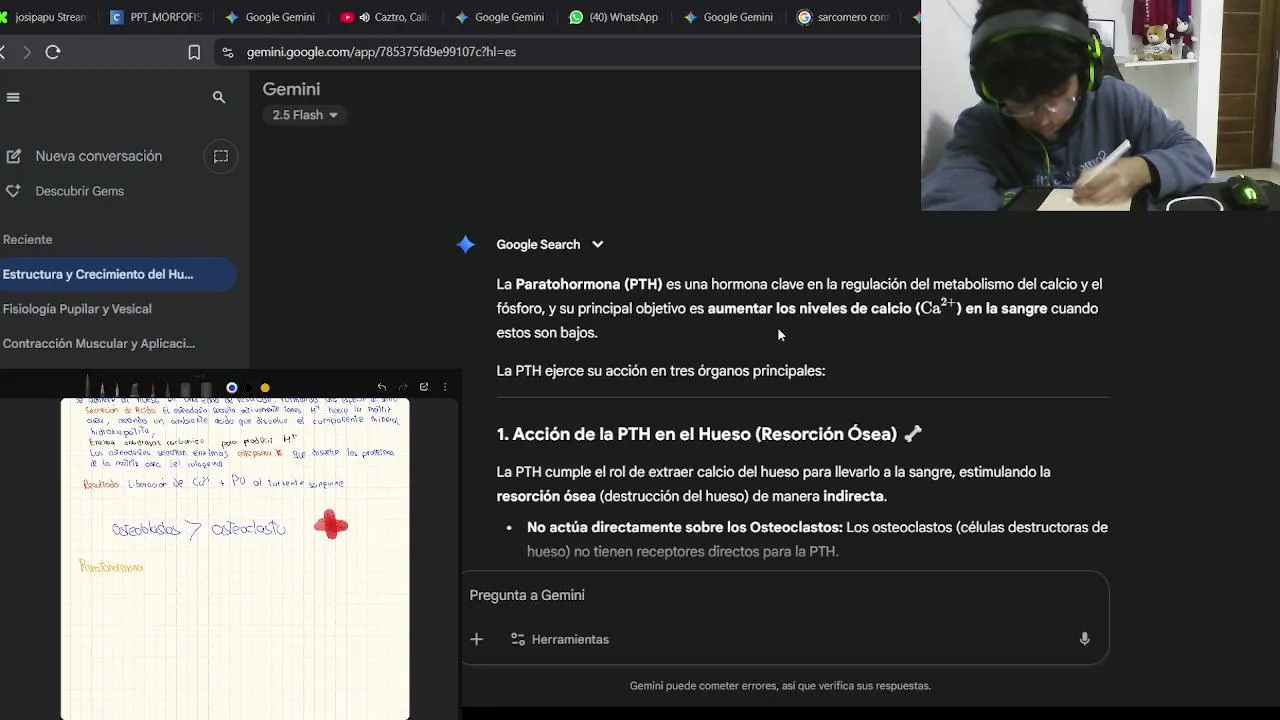The width and height of the screenshot is (1280, 720).
Task: Go forward with the browser arrow
Action: (x=27, y=52)
